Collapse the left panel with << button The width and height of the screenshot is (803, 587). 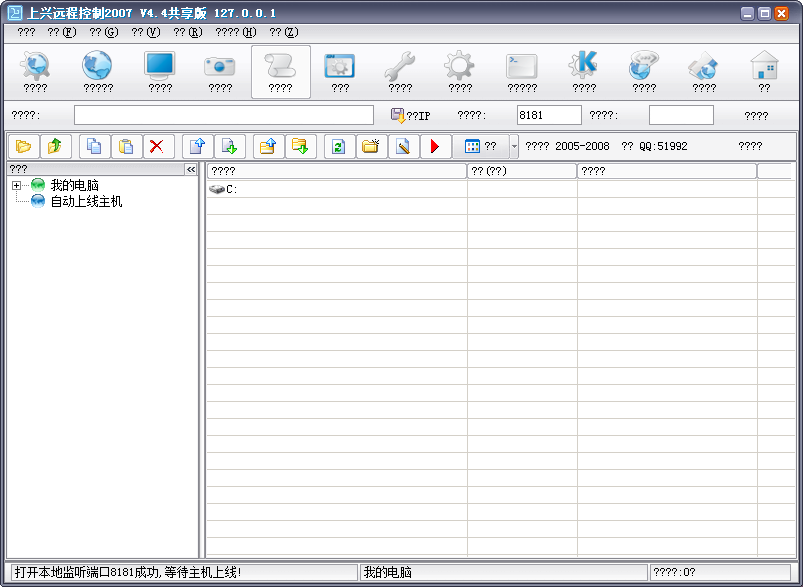point(191,170)
